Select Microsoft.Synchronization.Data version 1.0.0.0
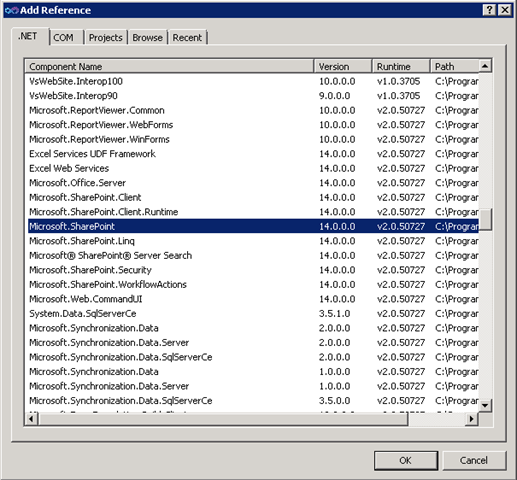 (x=253, y=371)
